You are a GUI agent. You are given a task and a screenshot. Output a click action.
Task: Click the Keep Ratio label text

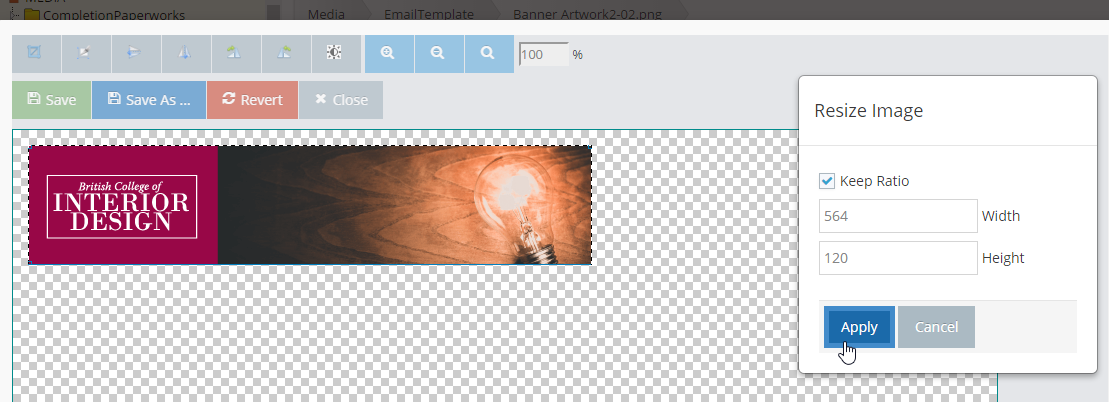coord(874,181)
